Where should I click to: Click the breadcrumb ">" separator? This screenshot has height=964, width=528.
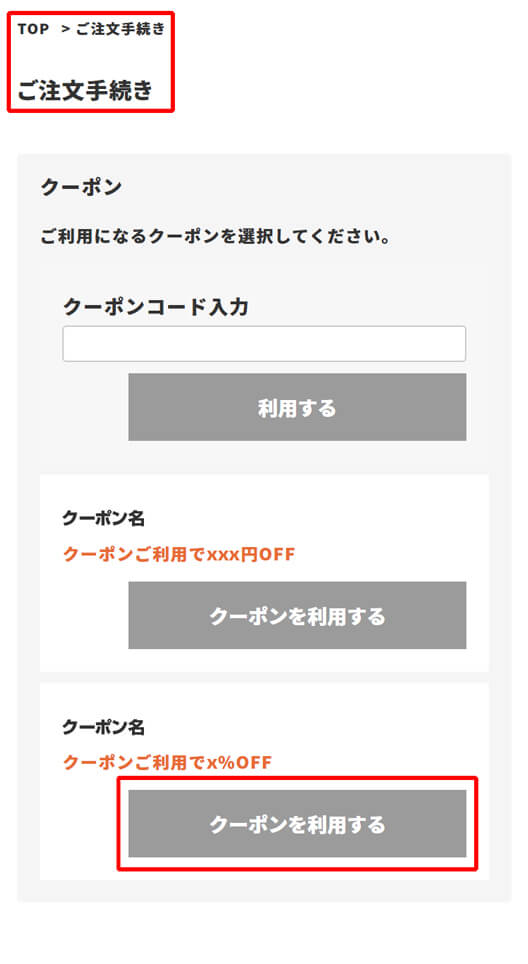point(66,29)
